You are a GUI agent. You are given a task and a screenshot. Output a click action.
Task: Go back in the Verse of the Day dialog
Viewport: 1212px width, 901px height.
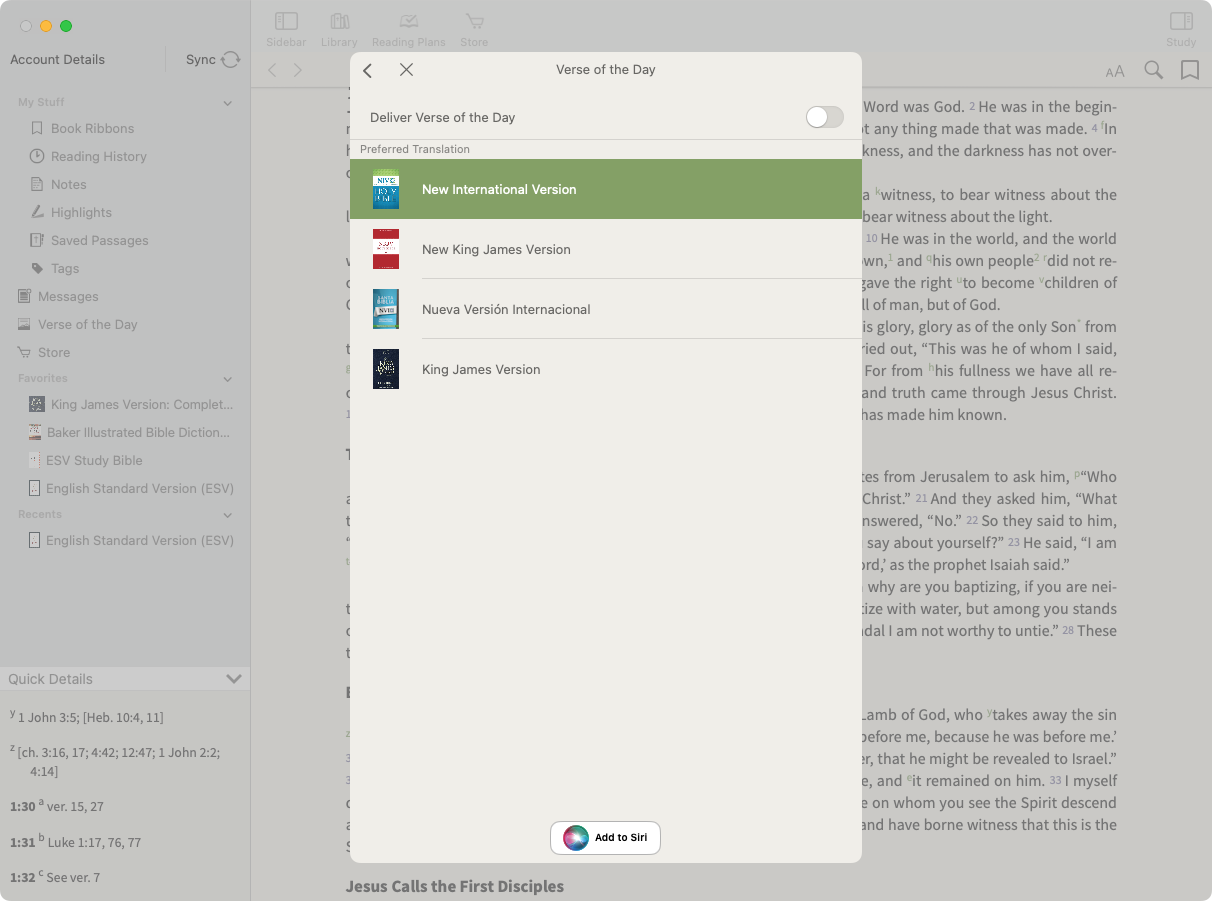368,70
